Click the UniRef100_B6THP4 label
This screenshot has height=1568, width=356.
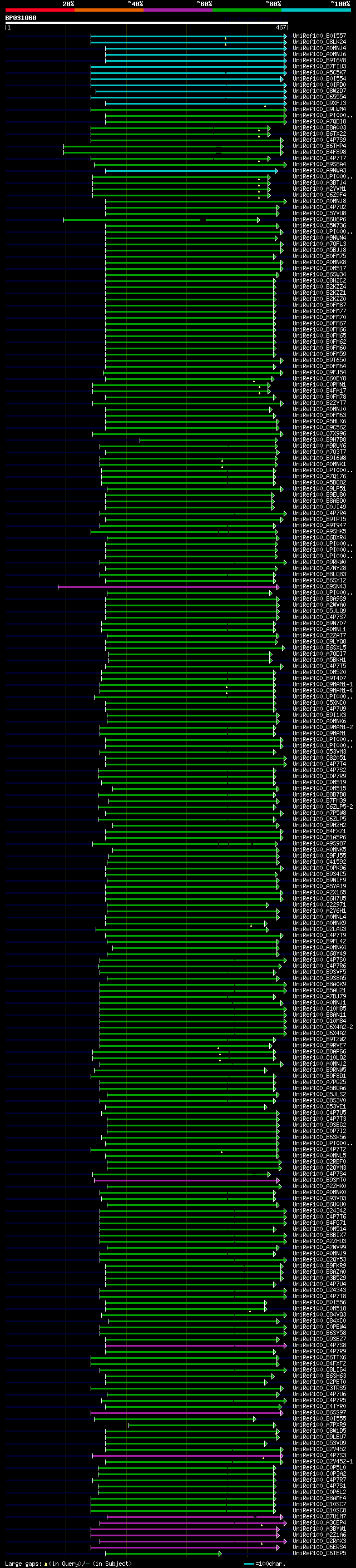pos(319,146)
